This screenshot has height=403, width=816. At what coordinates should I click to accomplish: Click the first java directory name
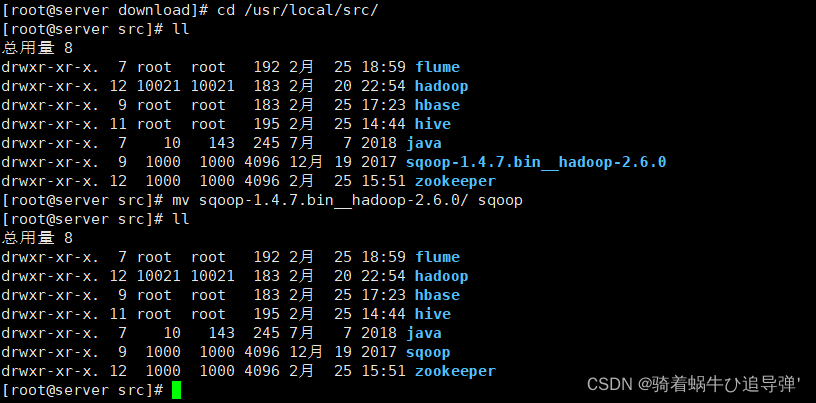[424, 143]
